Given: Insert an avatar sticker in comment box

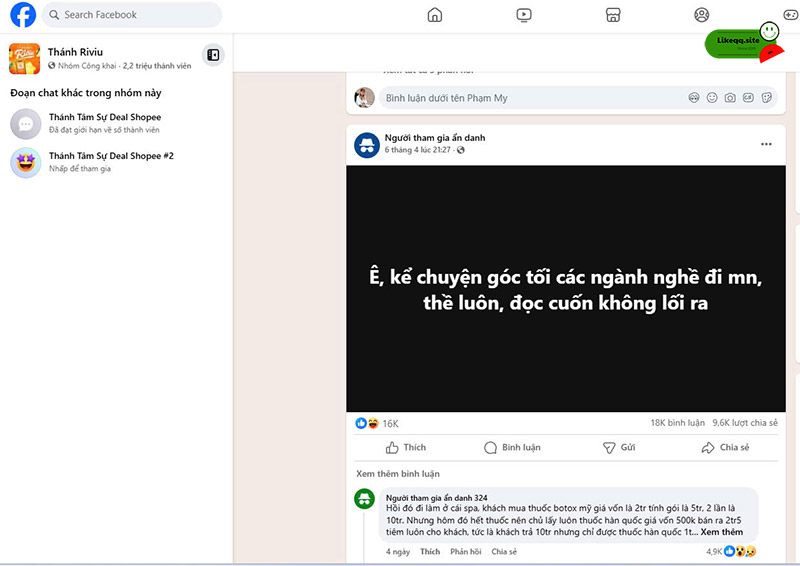Looking at the screenshot, I should pyautogui.click(x=694, y=97).
